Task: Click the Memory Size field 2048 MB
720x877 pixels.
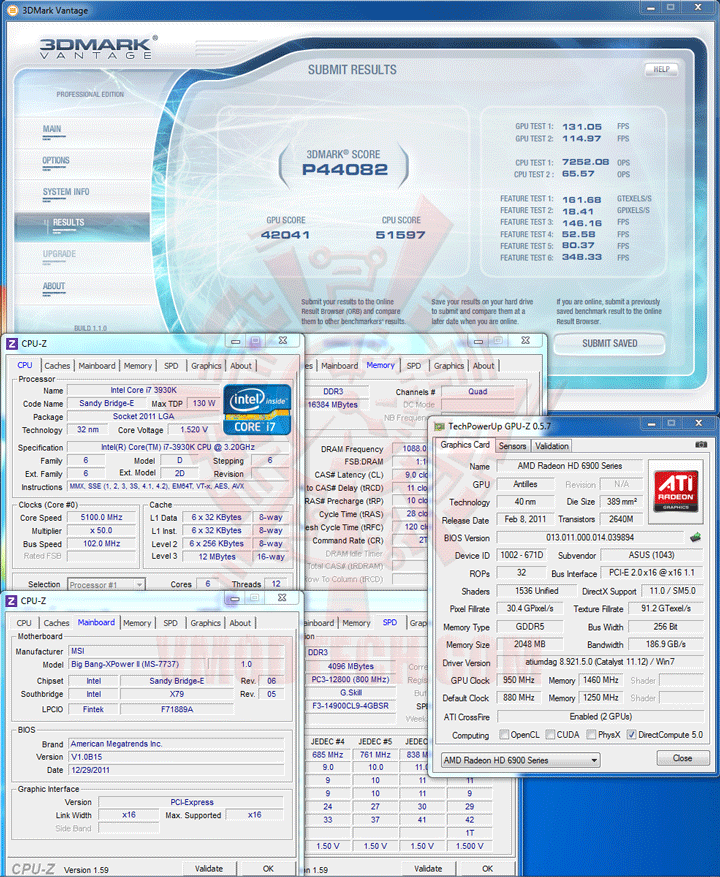Action: click(530, 644)
